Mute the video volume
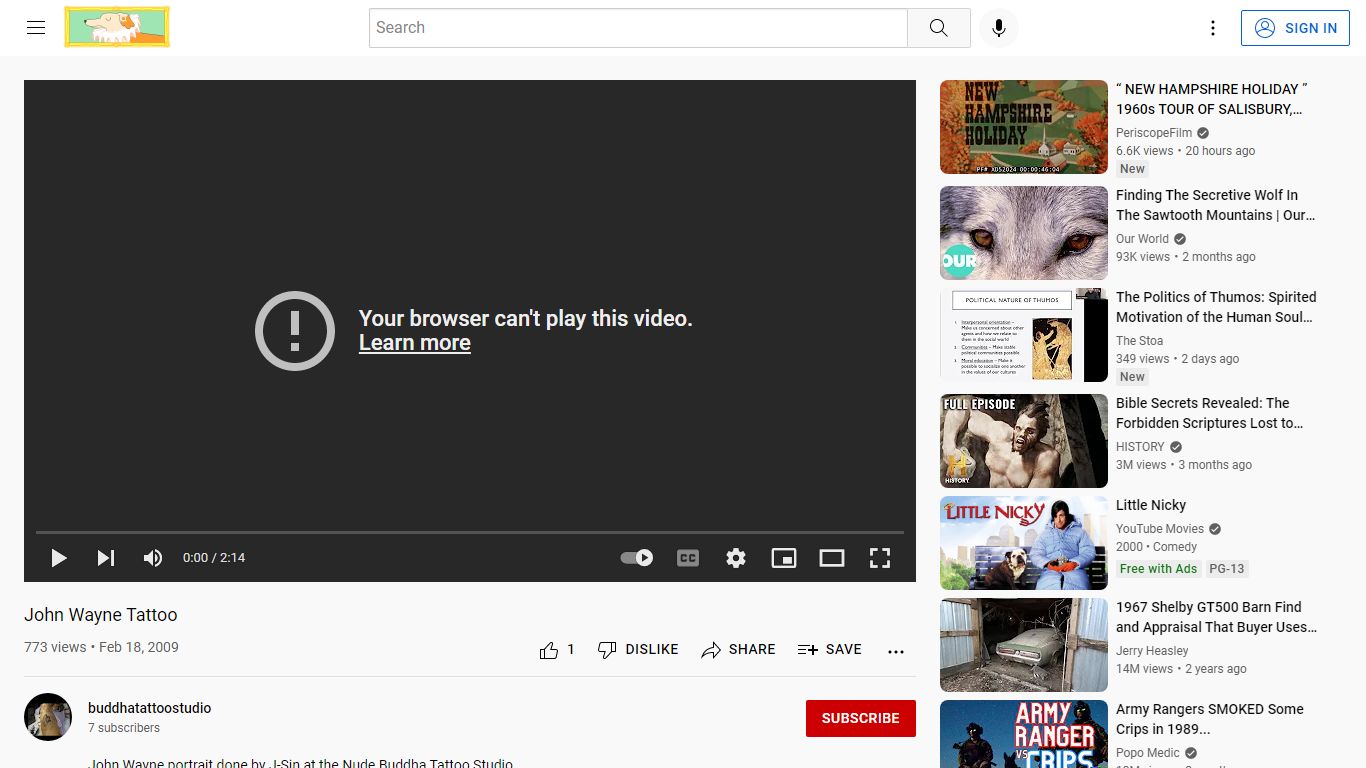1366x768 pixels. (x=153, y=558)
